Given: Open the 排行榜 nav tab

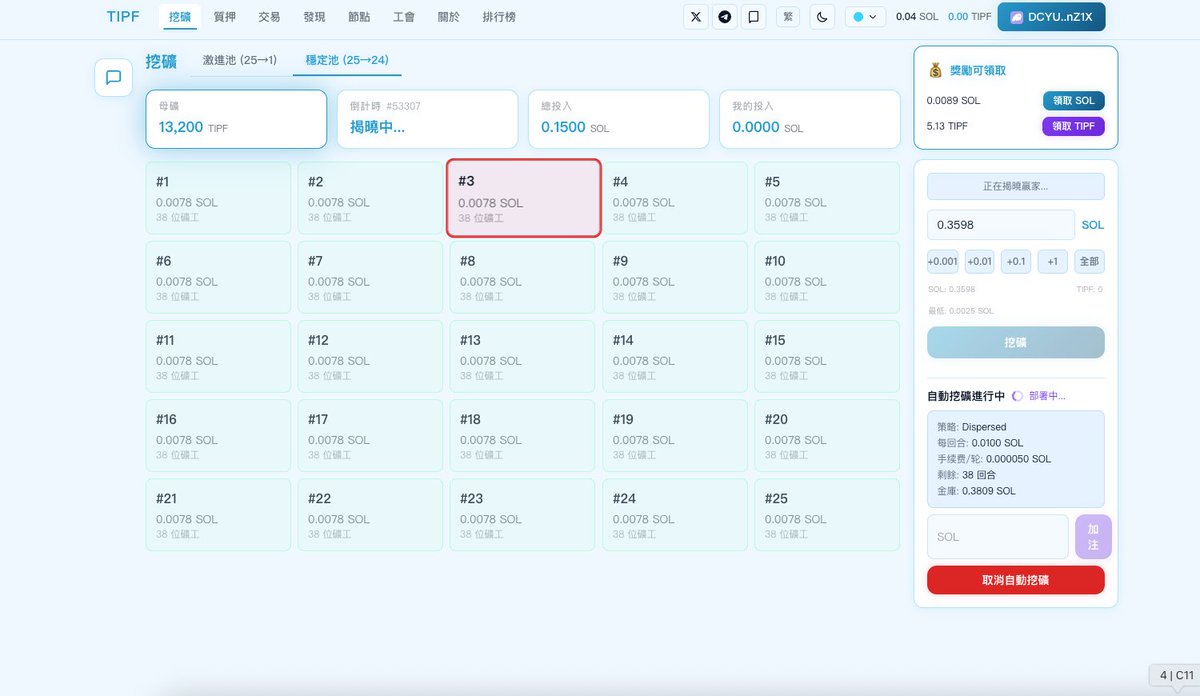Looking at the screenshot, I should [500, 17].
